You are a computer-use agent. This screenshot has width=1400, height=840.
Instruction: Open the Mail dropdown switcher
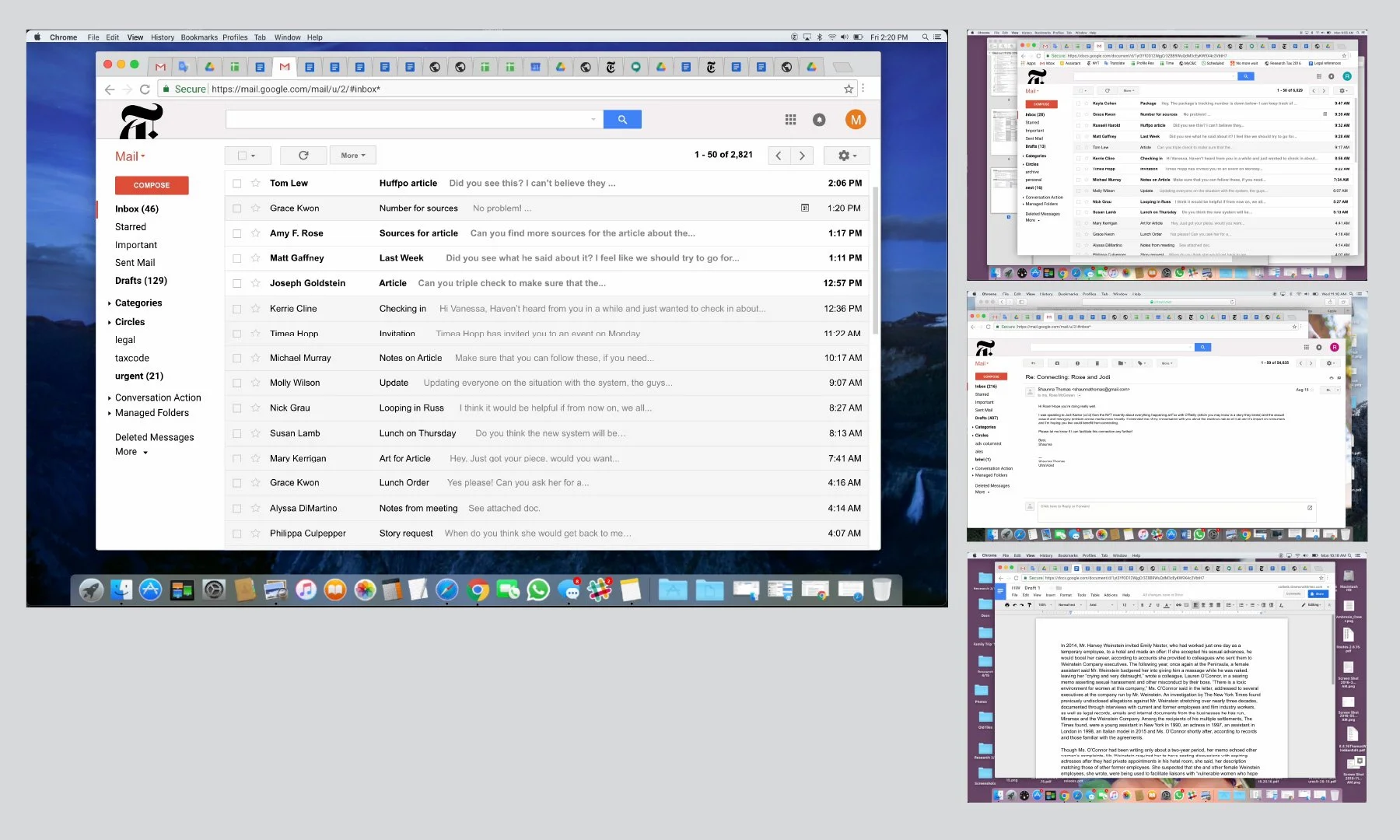[131, 156]
